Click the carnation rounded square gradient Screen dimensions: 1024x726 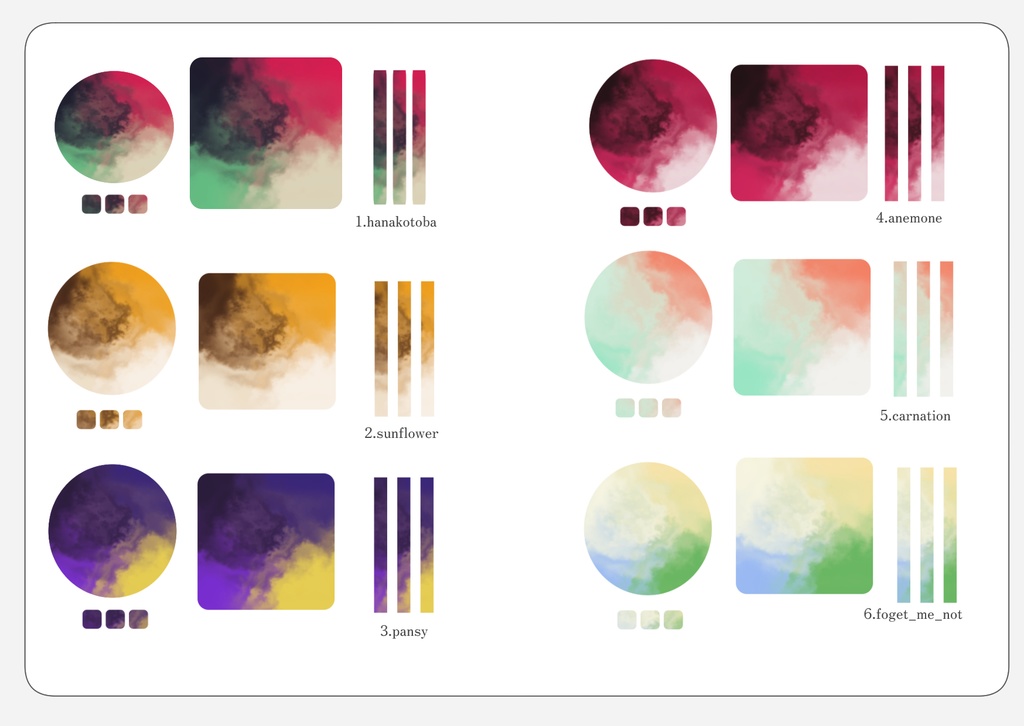coord(802,327)
